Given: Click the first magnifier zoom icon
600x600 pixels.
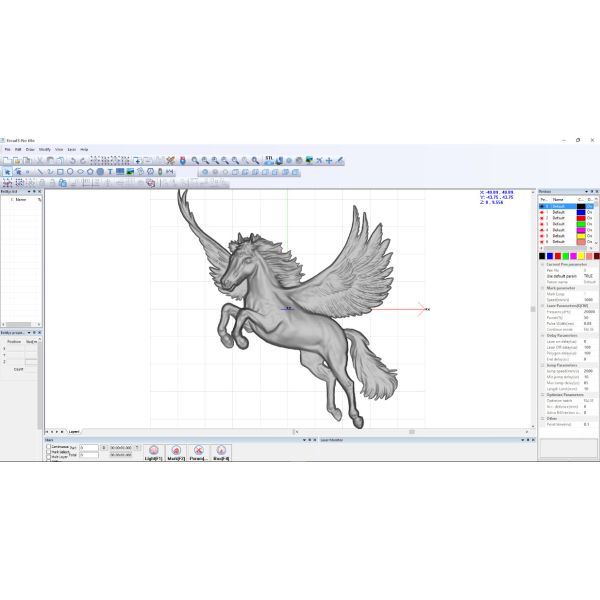Looking at the screenshot, I should 195,161.
